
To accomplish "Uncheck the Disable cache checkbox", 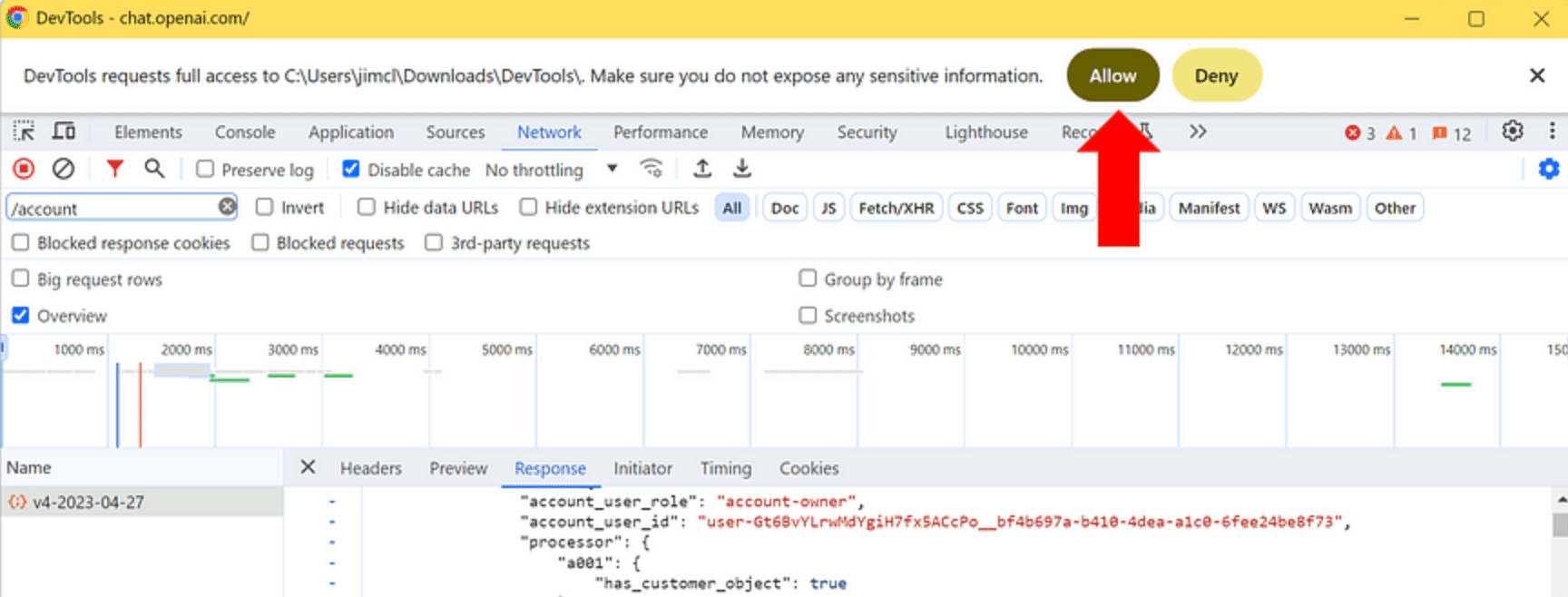I will [x=351, y=170].
